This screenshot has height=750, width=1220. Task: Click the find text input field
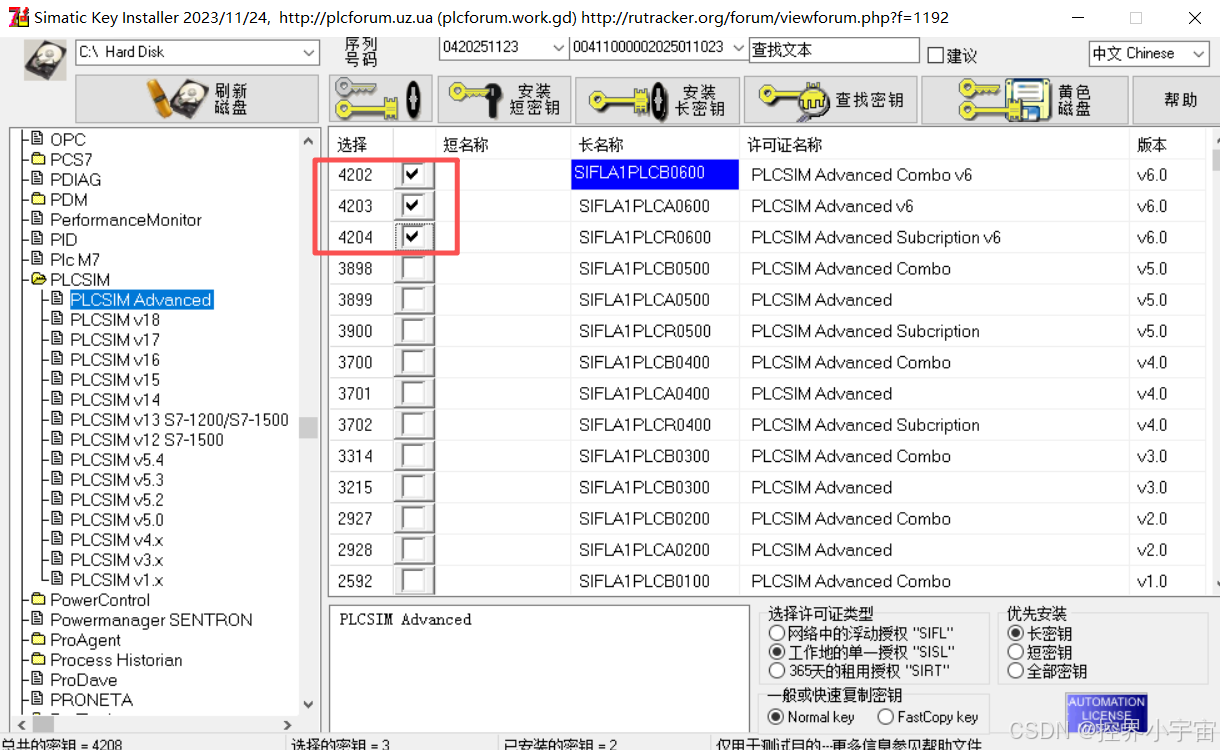(833, 50)
